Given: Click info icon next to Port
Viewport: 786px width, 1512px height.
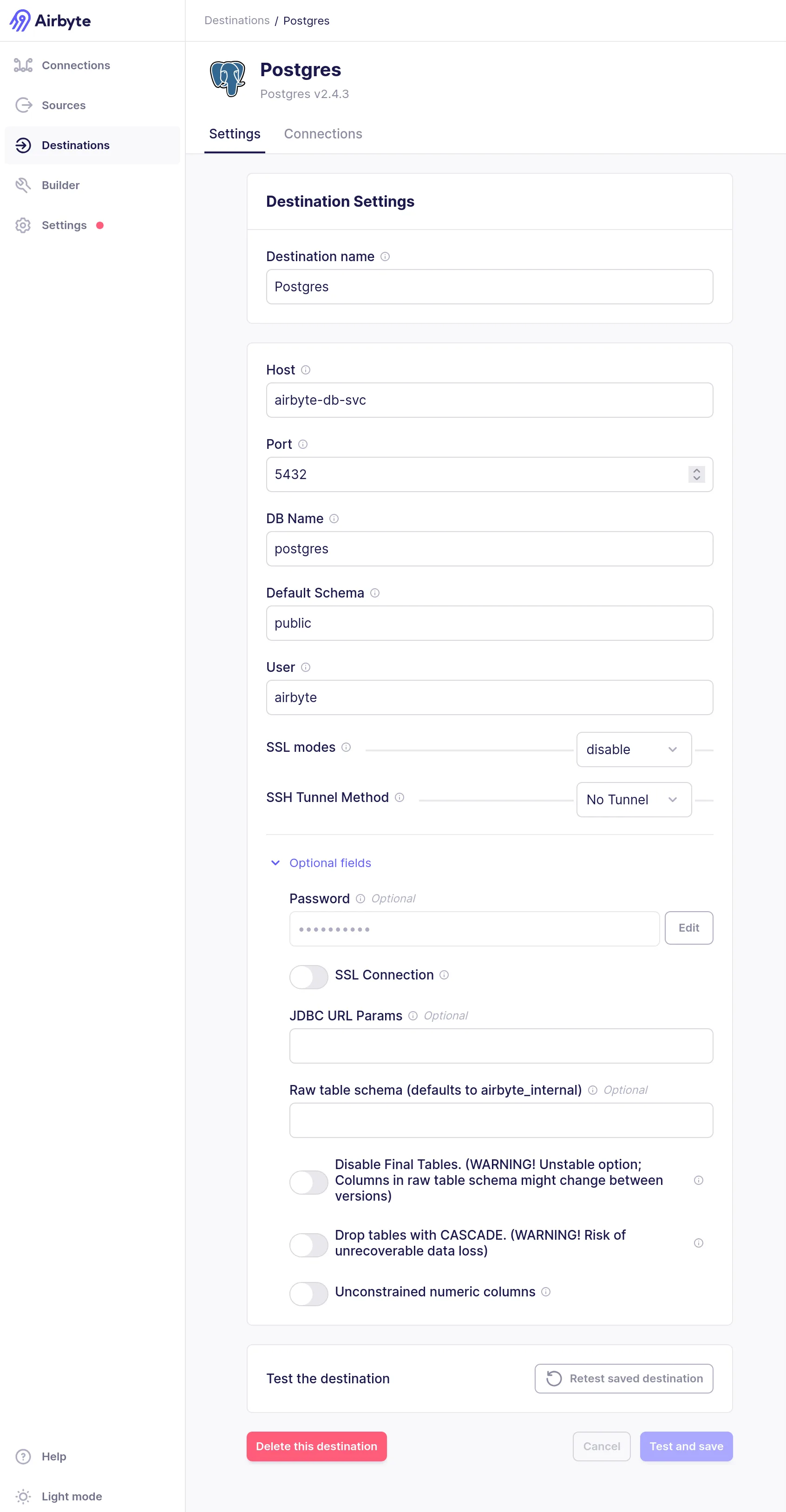Looking at the screenshot, I should coord(302,444).
